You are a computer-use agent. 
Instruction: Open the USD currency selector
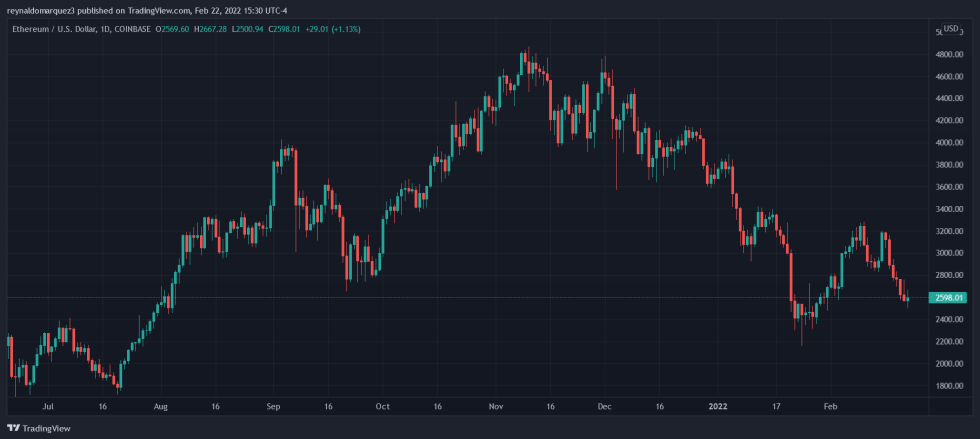(x=951, y=30)
